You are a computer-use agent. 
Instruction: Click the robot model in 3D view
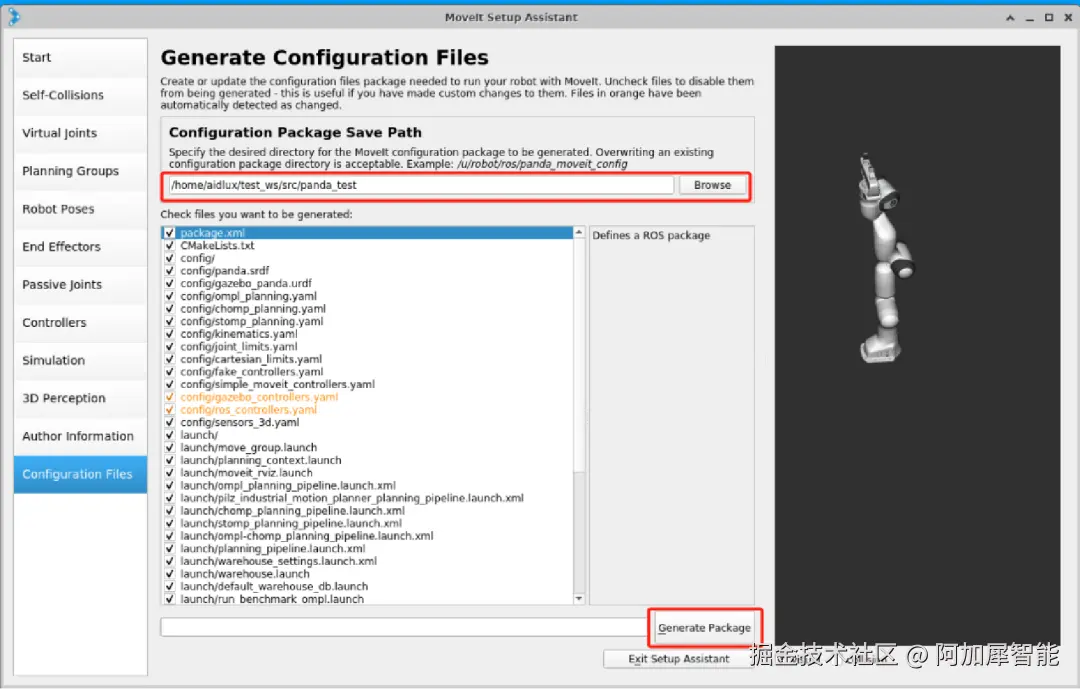pos(886,258)
